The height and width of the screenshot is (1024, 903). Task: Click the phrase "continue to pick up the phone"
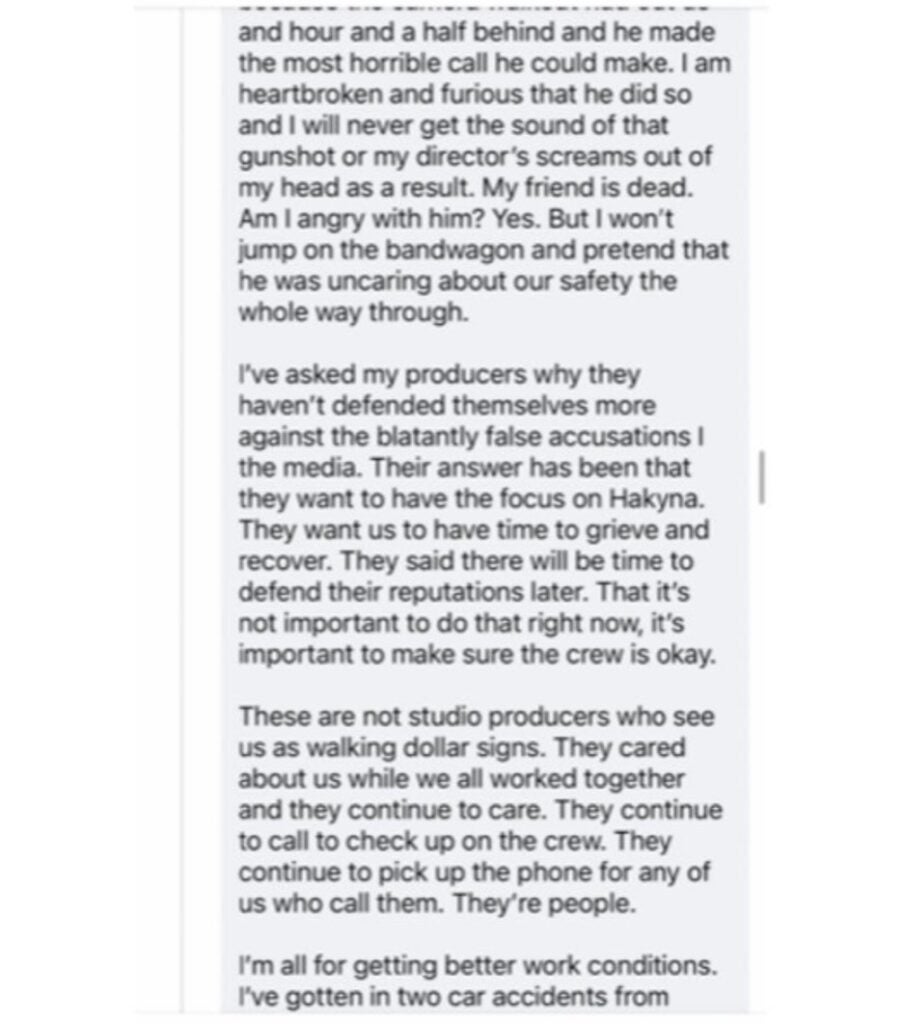pos(411,873)
